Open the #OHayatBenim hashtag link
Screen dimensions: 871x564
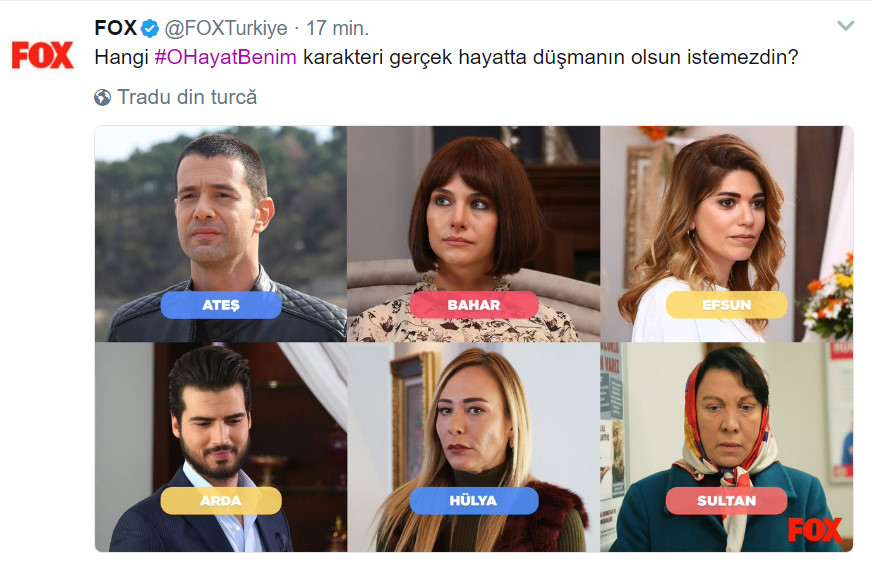pos(226,57)
